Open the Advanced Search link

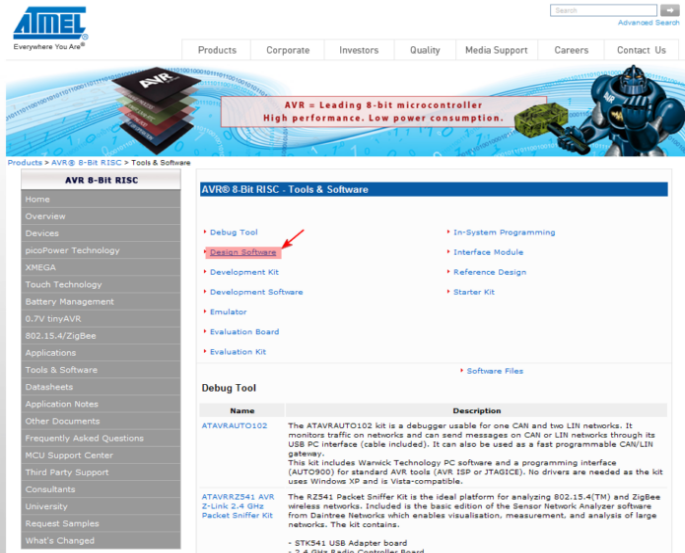pos(648,23)
